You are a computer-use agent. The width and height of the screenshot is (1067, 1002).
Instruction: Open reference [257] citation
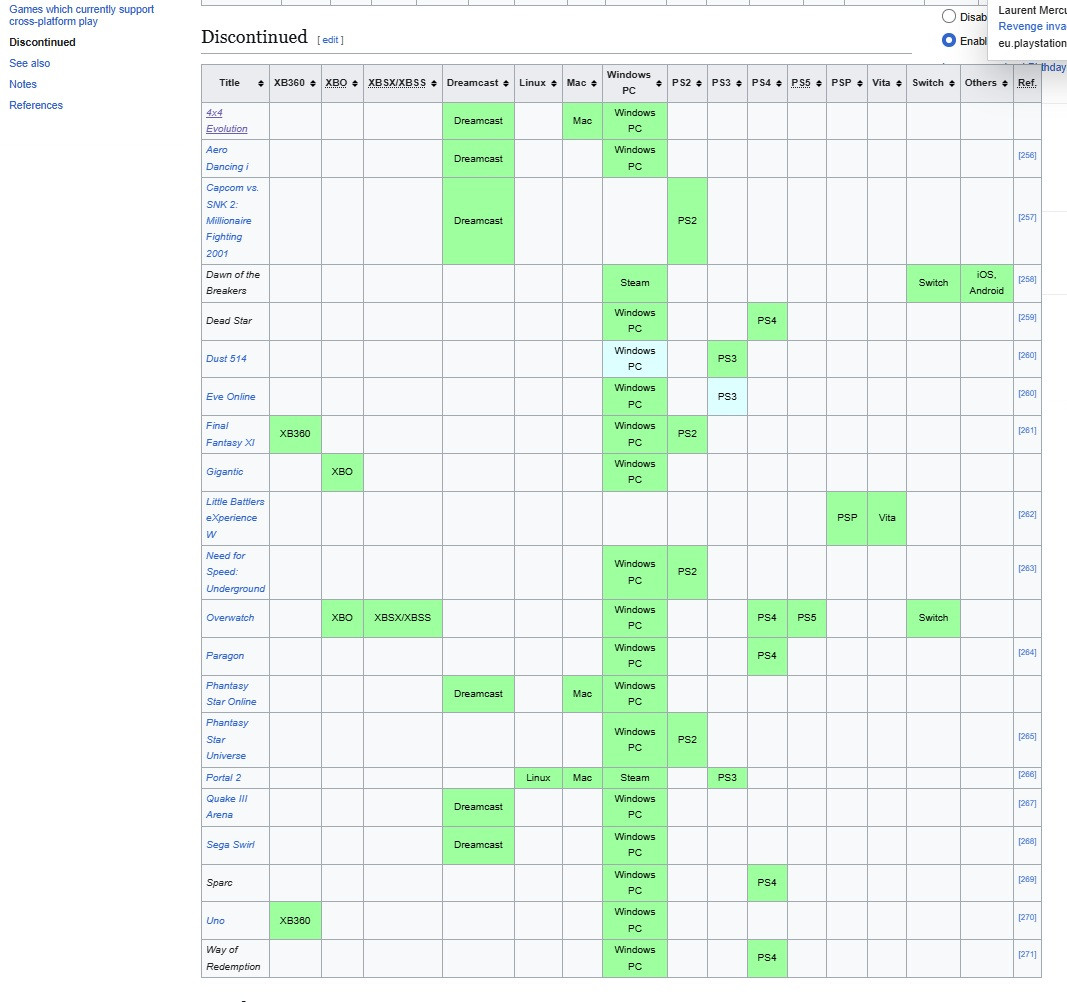click(x=1027, y=217)
